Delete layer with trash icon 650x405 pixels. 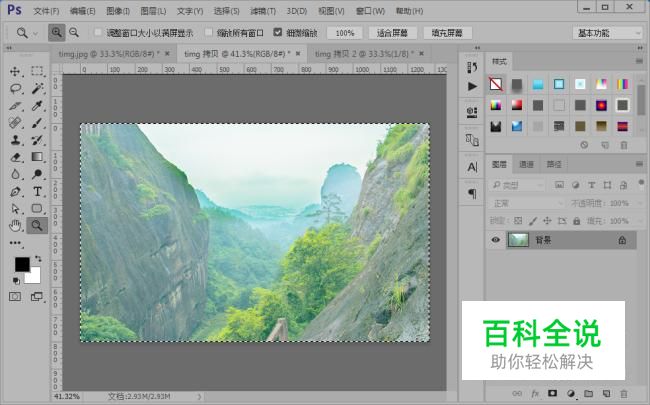[623, 393]
